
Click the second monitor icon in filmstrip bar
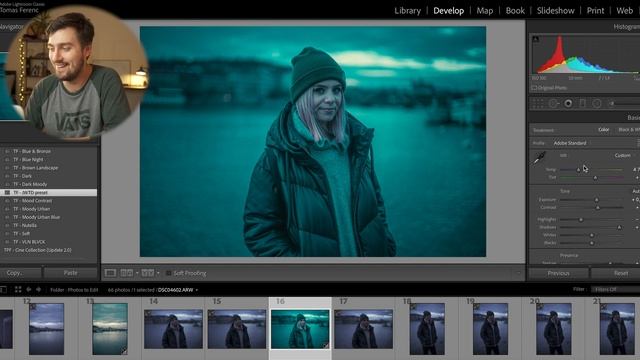tap(3, 289)
